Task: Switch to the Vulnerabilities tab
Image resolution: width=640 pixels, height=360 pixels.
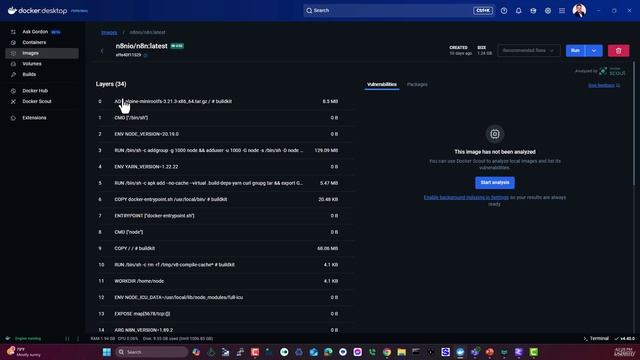Action: (x=382, y=84)
